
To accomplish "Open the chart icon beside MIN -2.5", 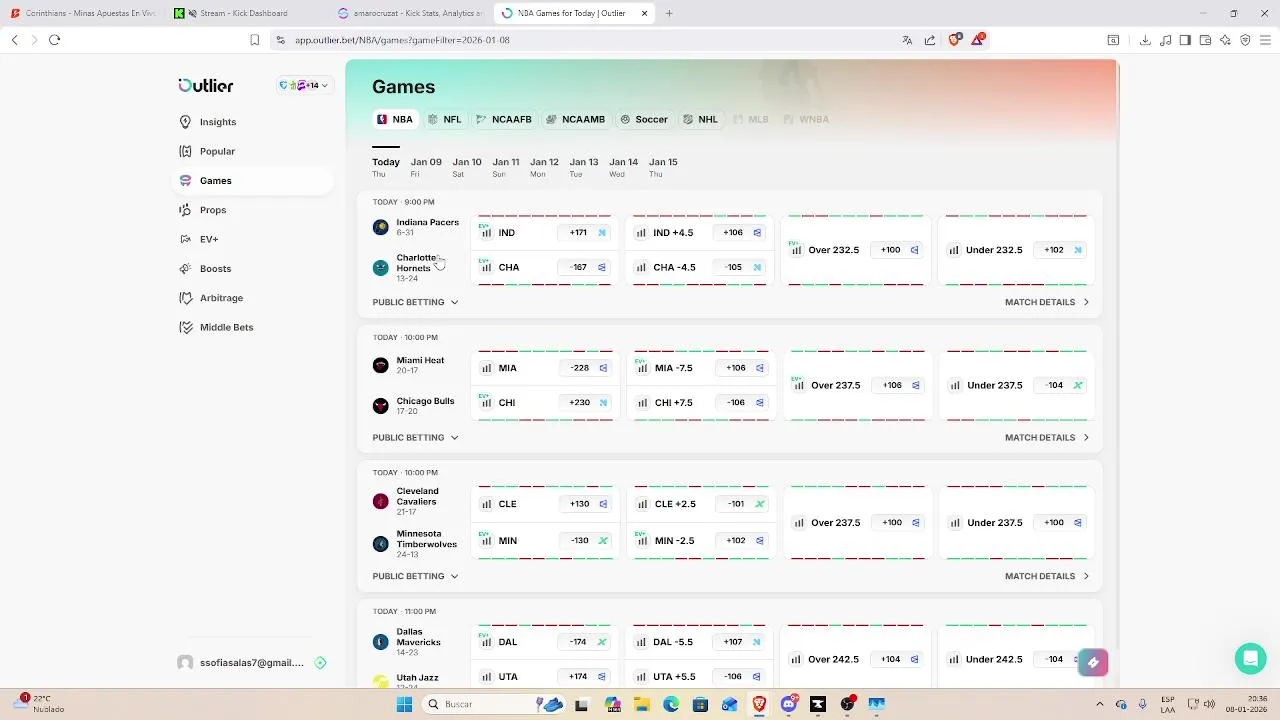I will pos(643,541).
